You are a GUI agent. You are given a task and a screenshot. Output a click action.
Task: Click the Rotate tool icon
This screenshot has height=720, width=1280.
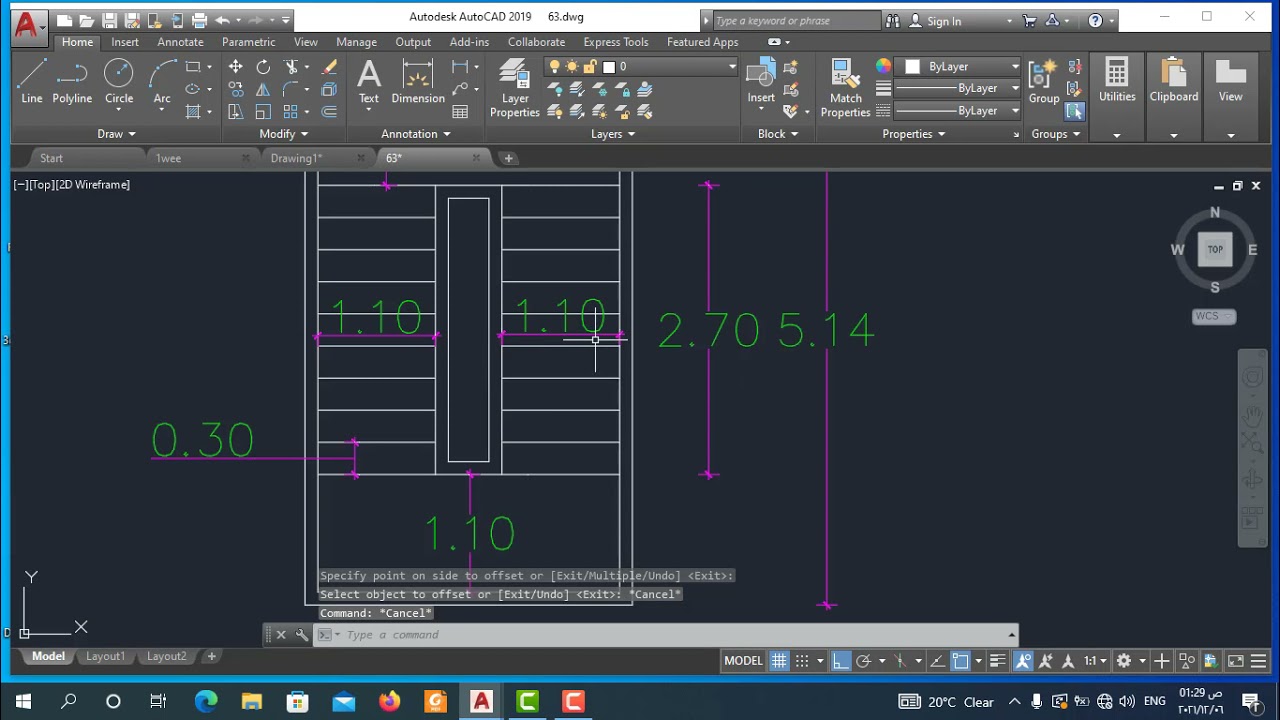click(263, 67)
